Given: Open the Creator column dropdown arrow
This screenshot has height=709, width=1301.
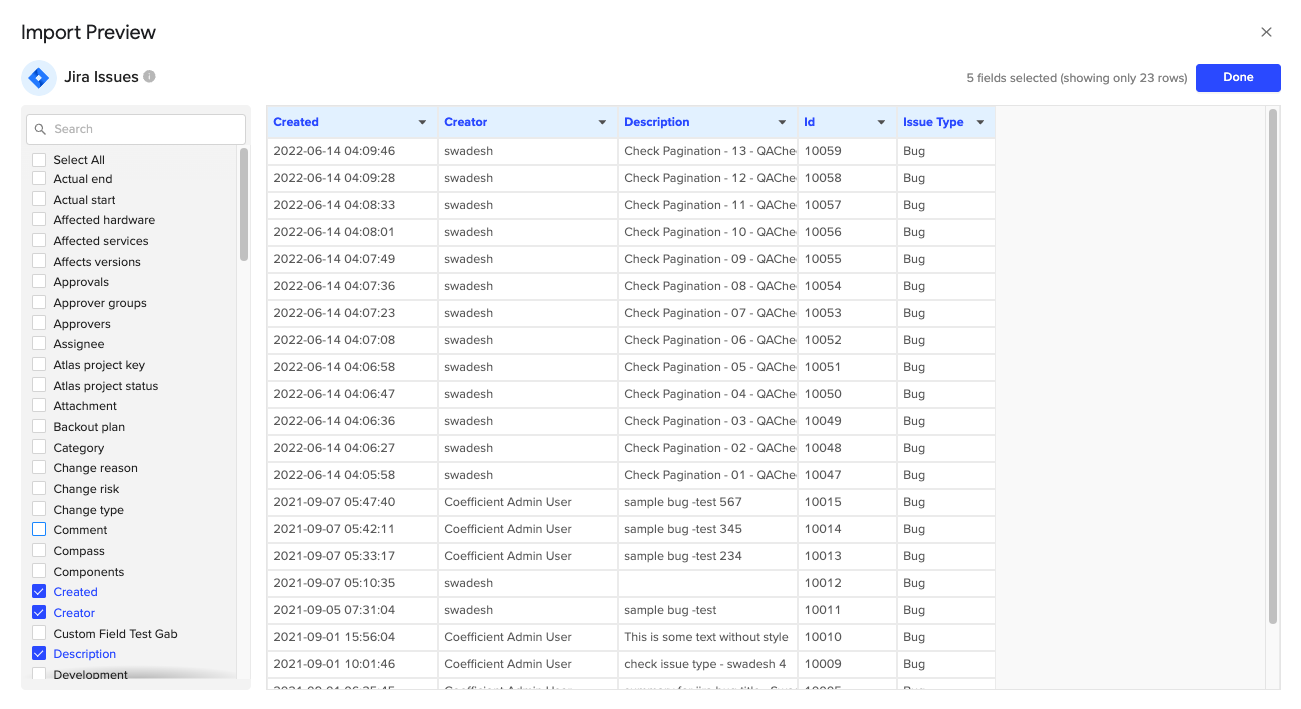Looking at the screenshot, I should point(602,121).
